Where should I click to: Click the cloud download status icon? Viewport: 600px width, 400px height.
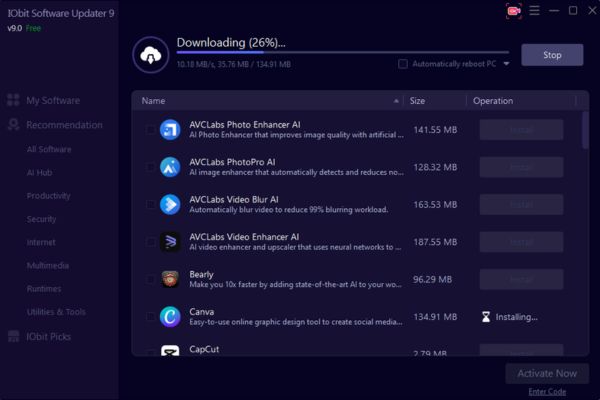coord(151,55)
